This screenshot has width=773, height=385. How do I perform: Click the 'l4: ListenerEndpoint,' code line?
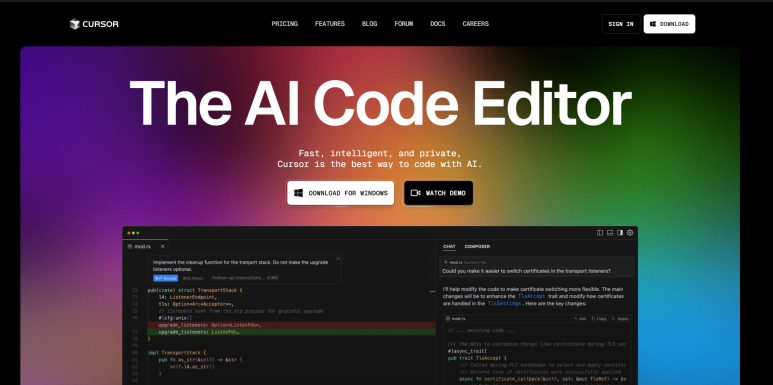click(x=187, y=297)
